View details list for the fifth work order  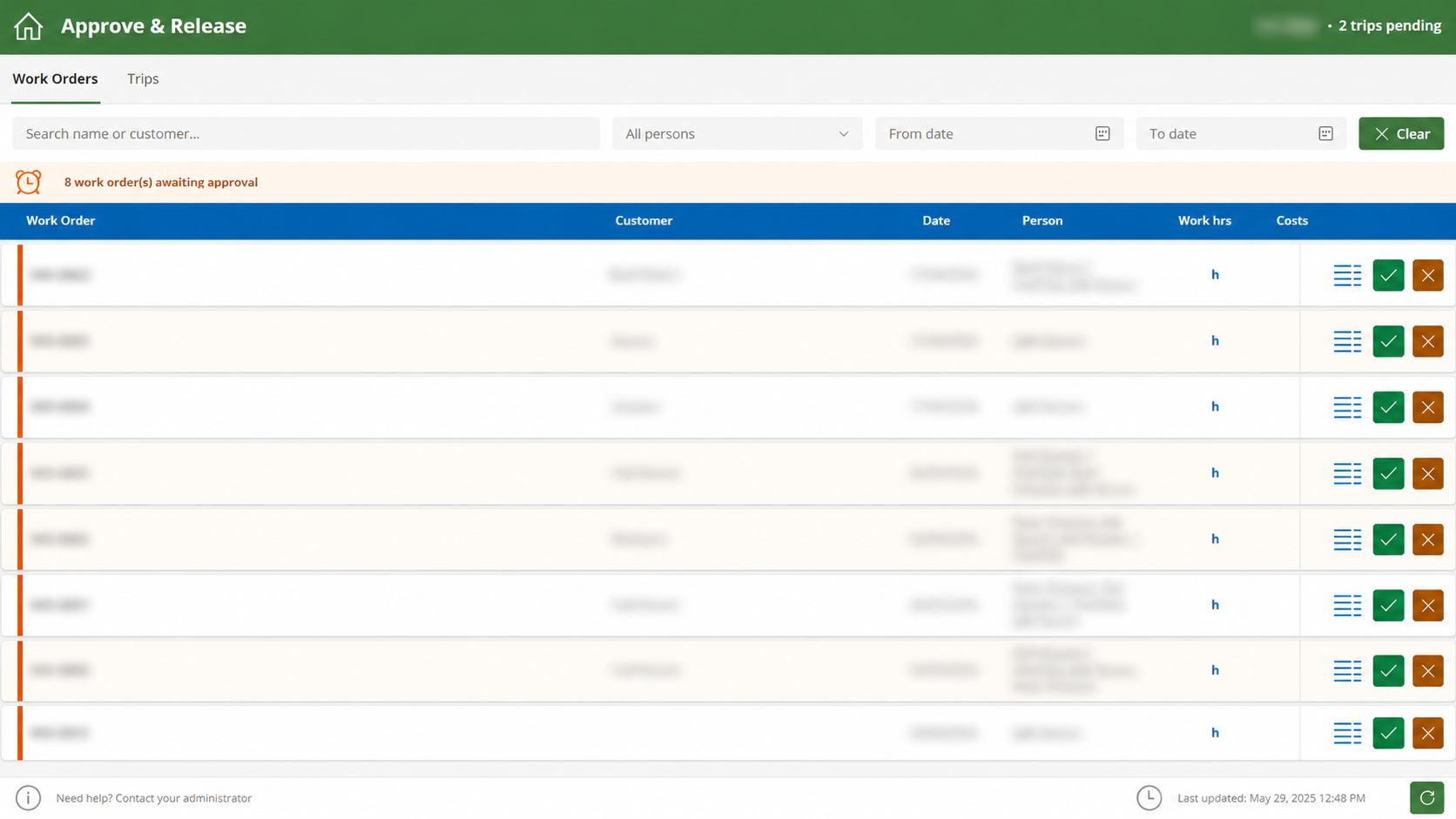tap(1347, 540)
